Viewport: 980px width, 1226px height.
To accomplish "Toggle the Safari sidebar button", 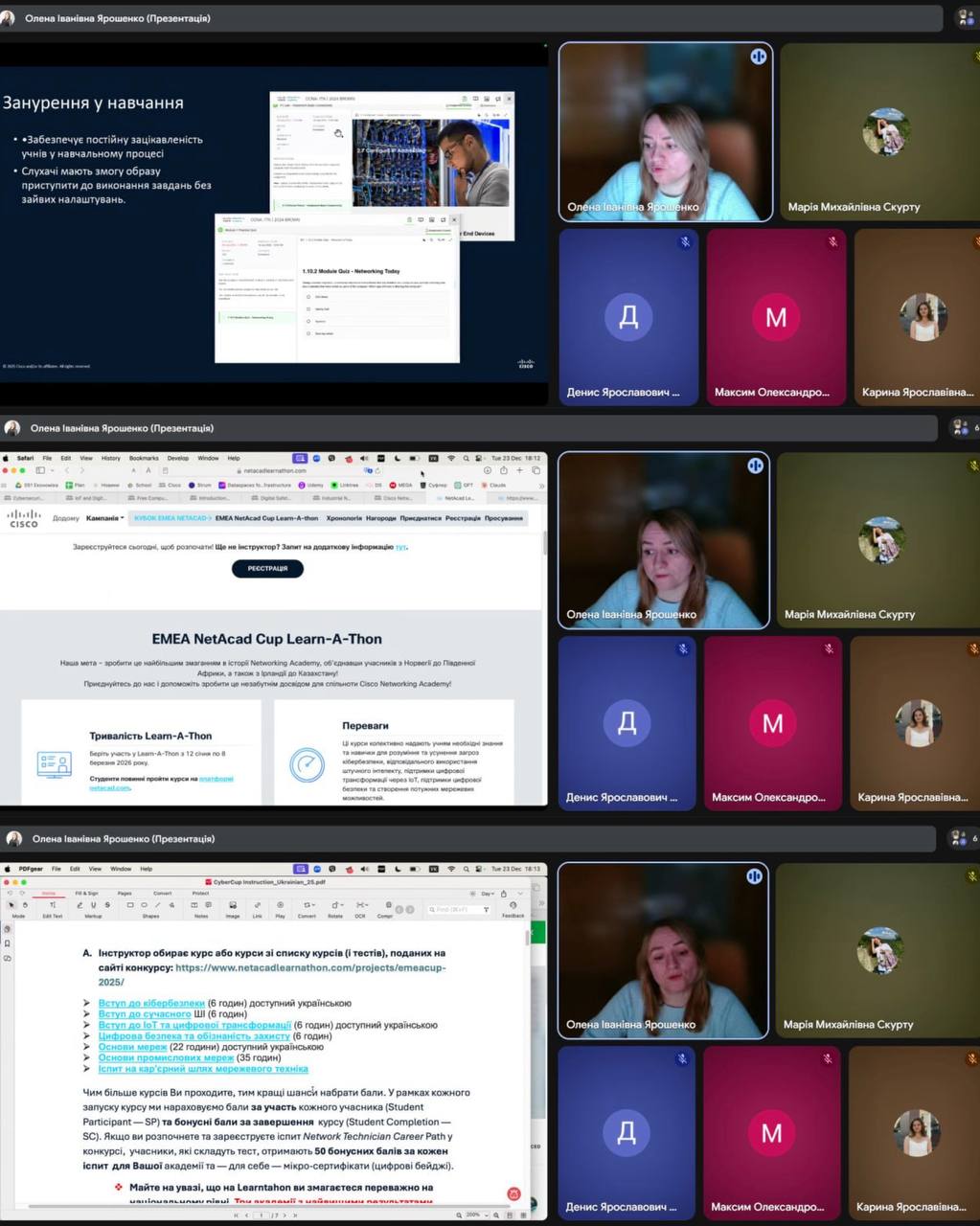I will 40,470.
